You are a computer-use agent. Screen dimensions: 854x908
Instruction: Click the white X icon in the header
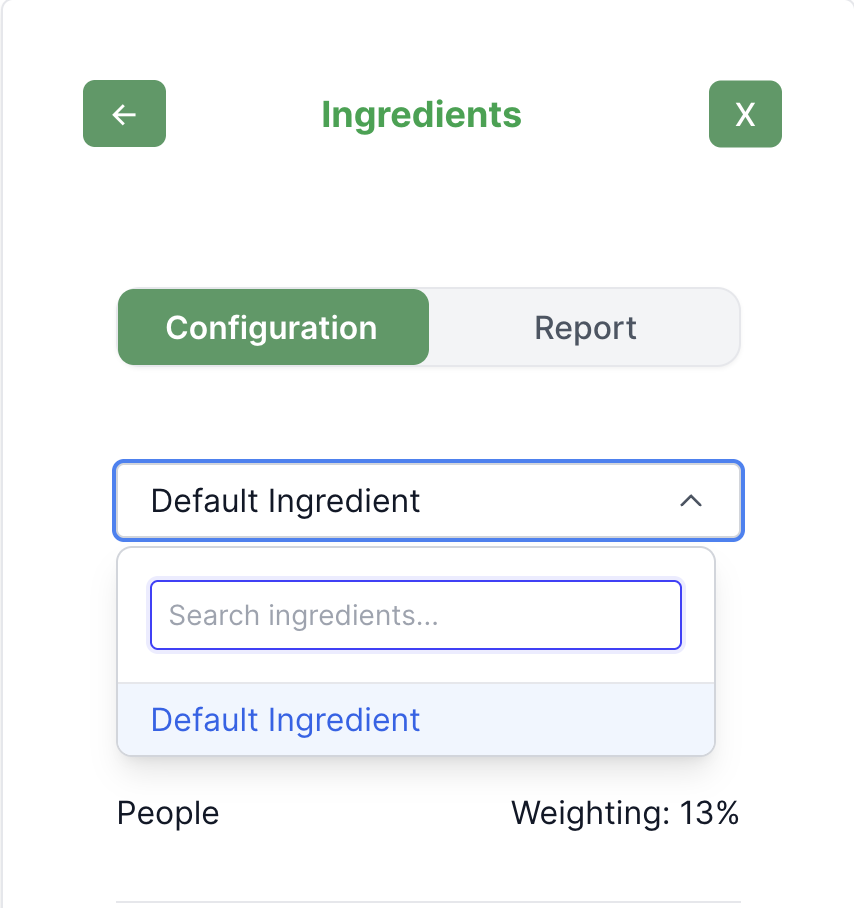point(745,114)
